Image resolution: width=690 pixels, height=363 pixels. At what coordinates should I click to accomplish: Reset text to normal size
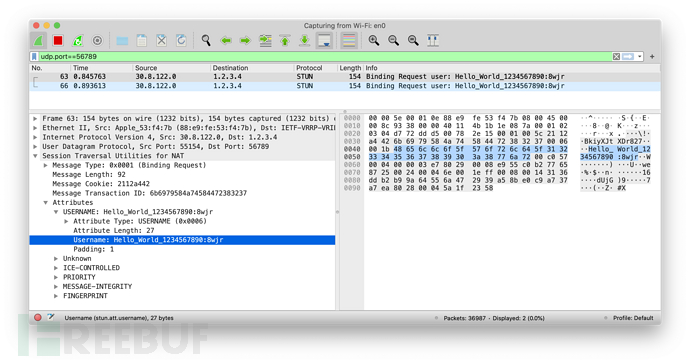tap(413, 41)
